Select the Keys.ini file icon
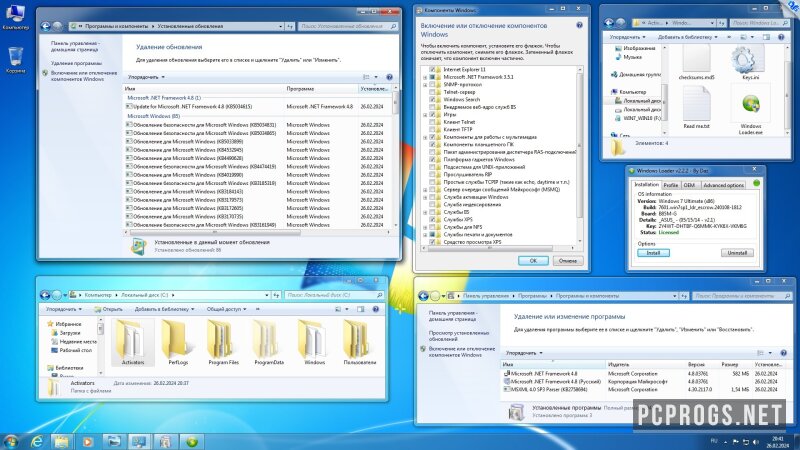Image resolution: width=800 pixels, height=450 pixels. (x=750, y=62)
